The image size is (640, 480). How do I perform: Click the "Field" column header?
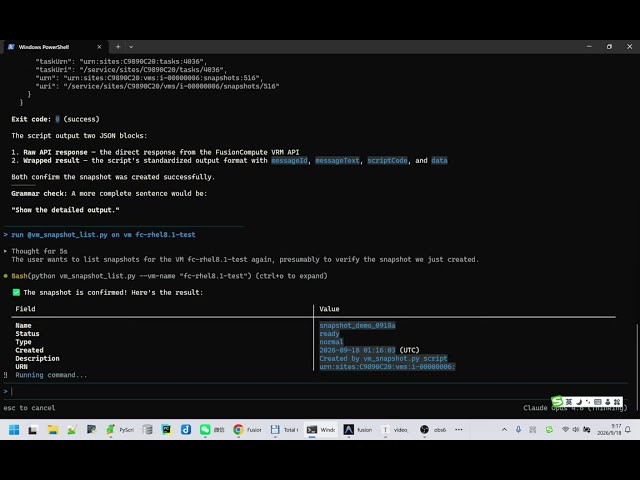point(25,309)
